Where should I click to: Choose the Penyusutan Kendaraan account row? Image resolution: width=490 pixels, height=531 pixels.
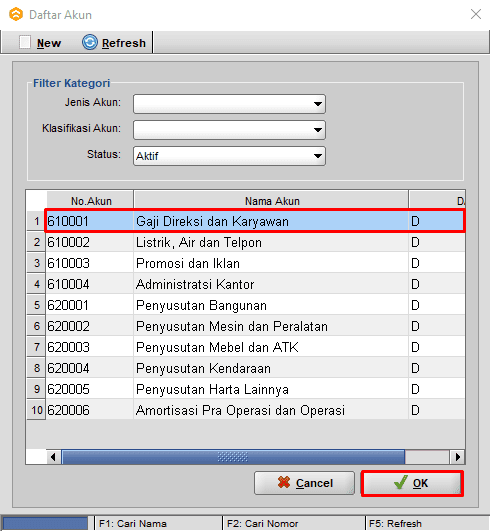point(255,368)
